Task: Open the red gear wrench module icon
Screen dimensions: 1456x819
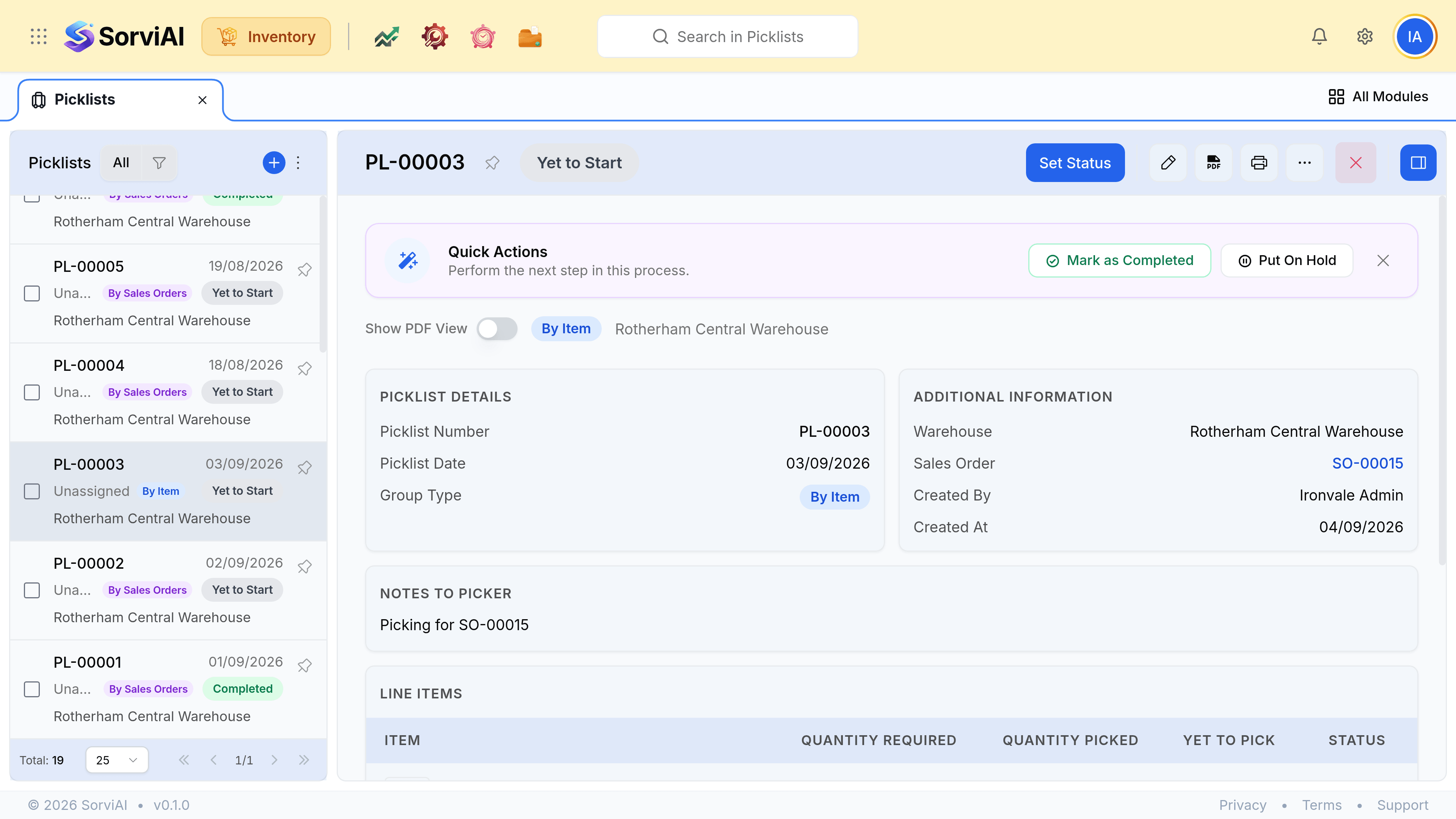Action: tap(435, 37)
